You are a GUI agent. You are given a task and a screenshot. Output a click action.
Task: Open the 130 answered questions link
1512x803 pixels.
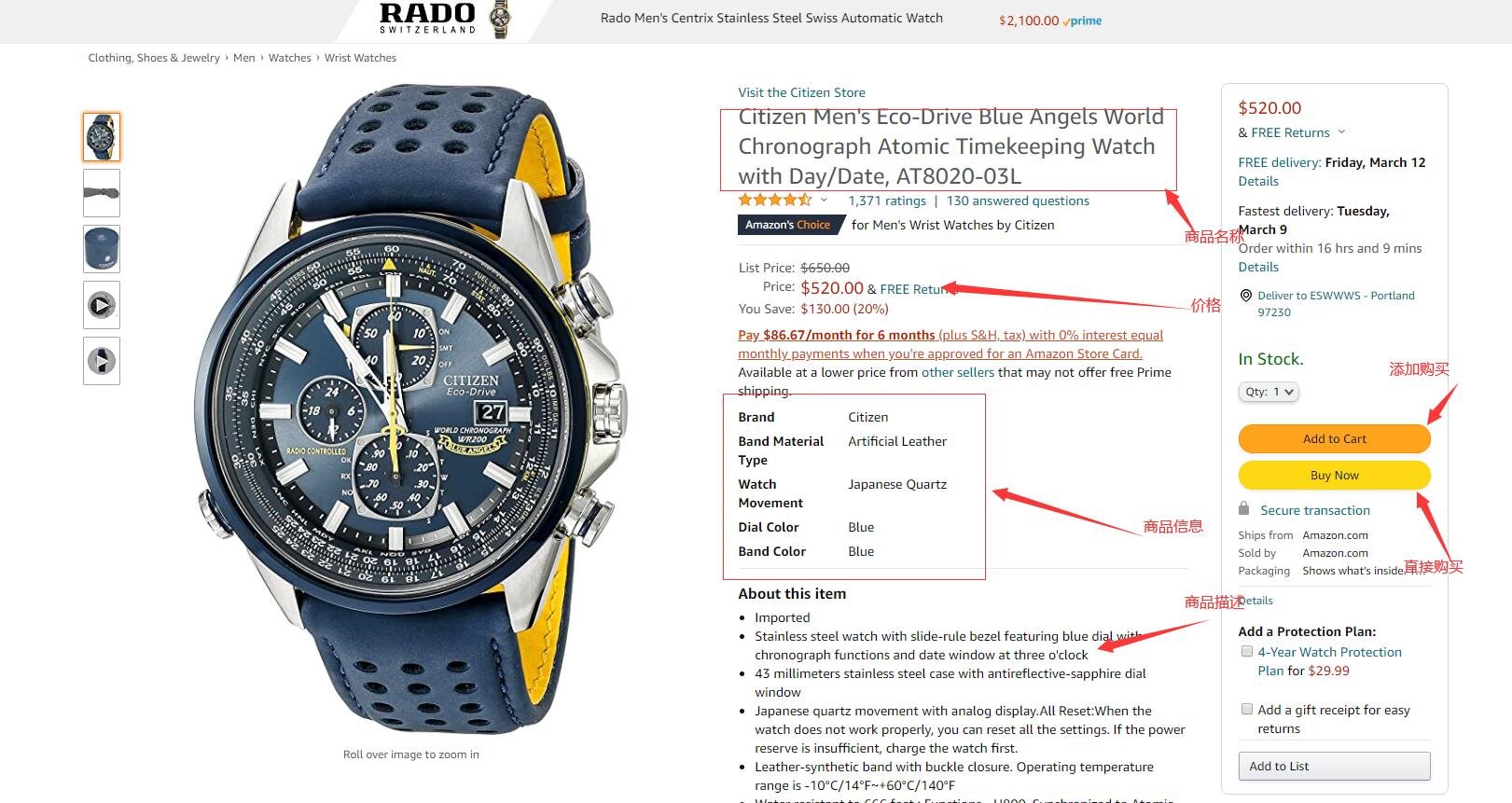click(1018, 201)
